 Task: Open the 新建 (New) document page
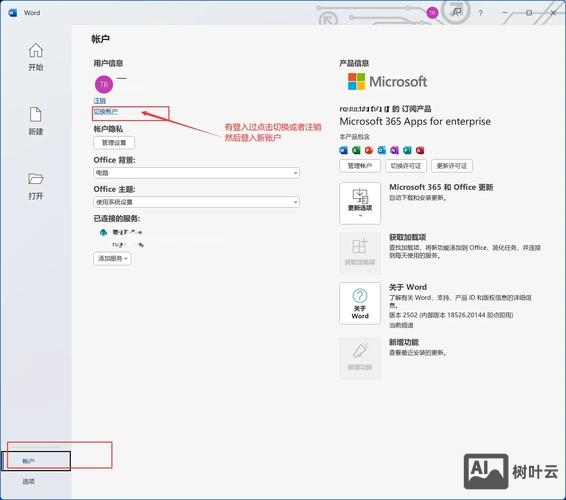coord(36,121)
